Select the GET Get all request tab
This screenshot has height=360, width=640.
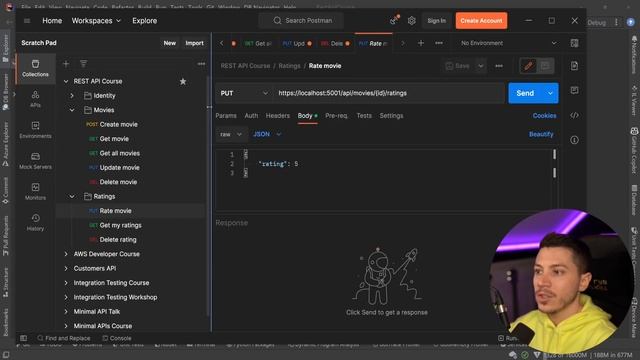point(258,44)
